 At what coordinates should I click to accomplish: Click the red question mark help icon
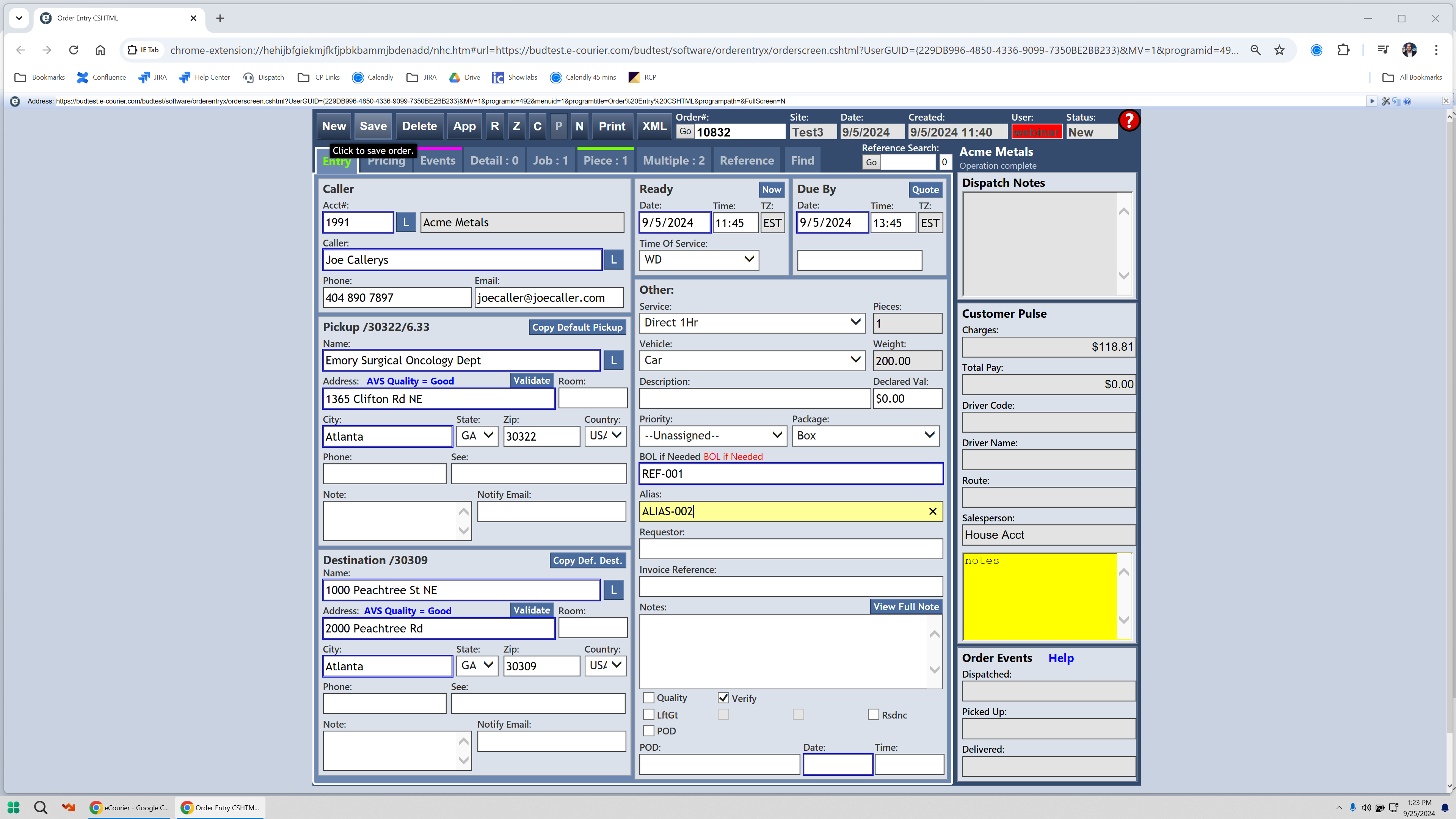click(x=1129, y=121)
